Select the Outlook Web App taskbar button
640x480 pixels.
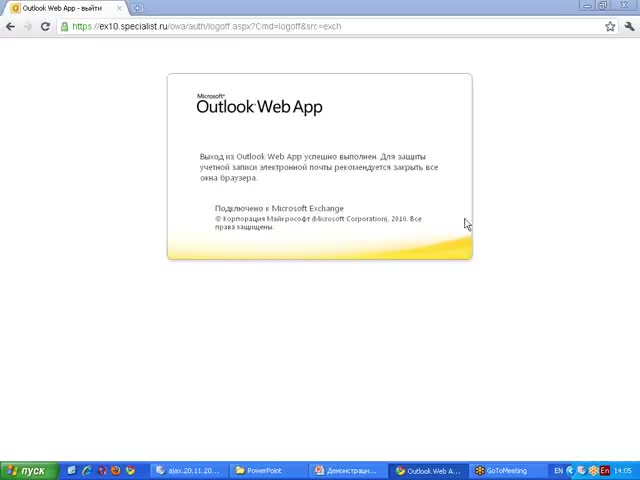428,471
